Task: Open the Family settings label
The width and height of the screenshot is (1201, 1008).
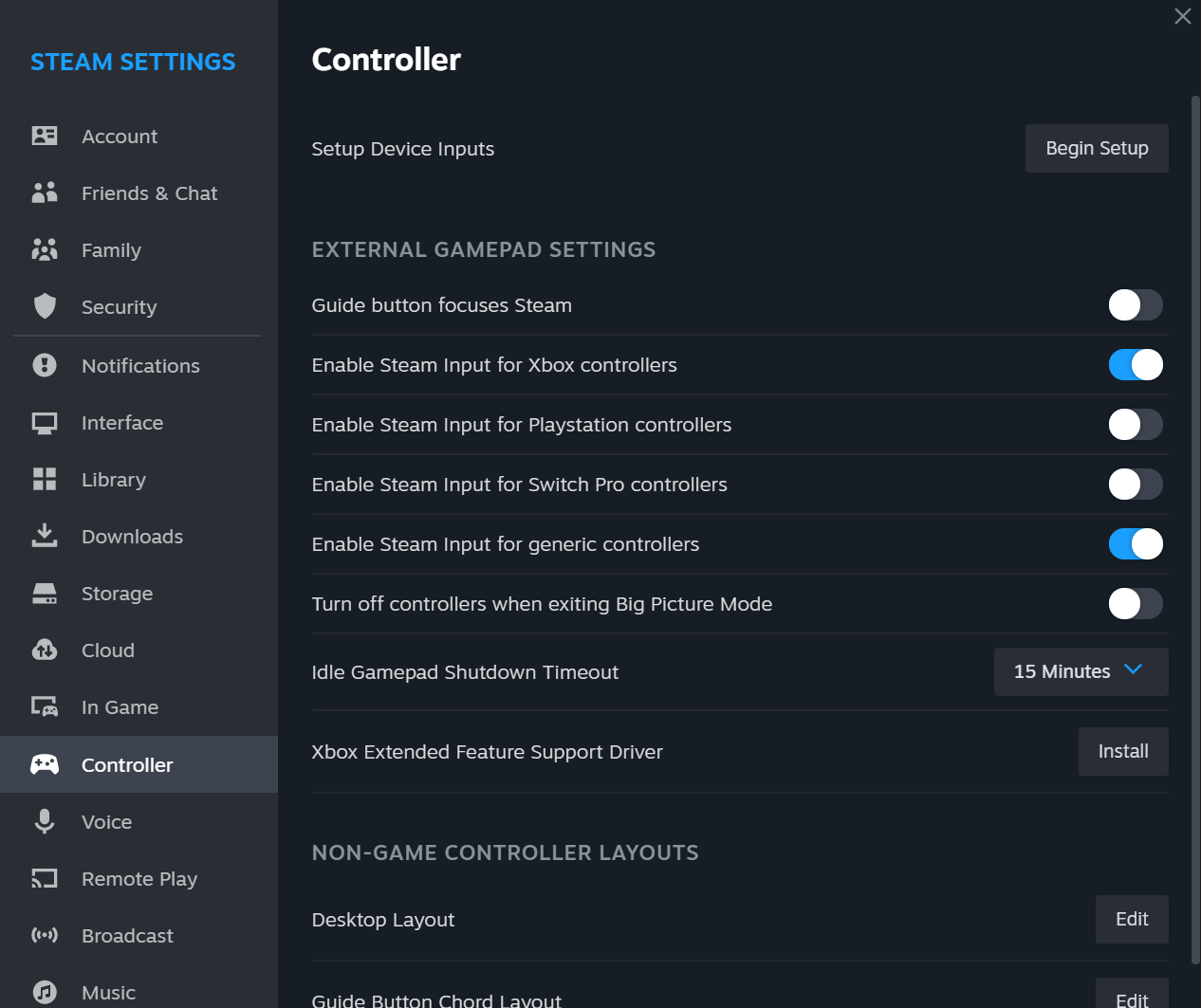Action: (x=111, y=250)
